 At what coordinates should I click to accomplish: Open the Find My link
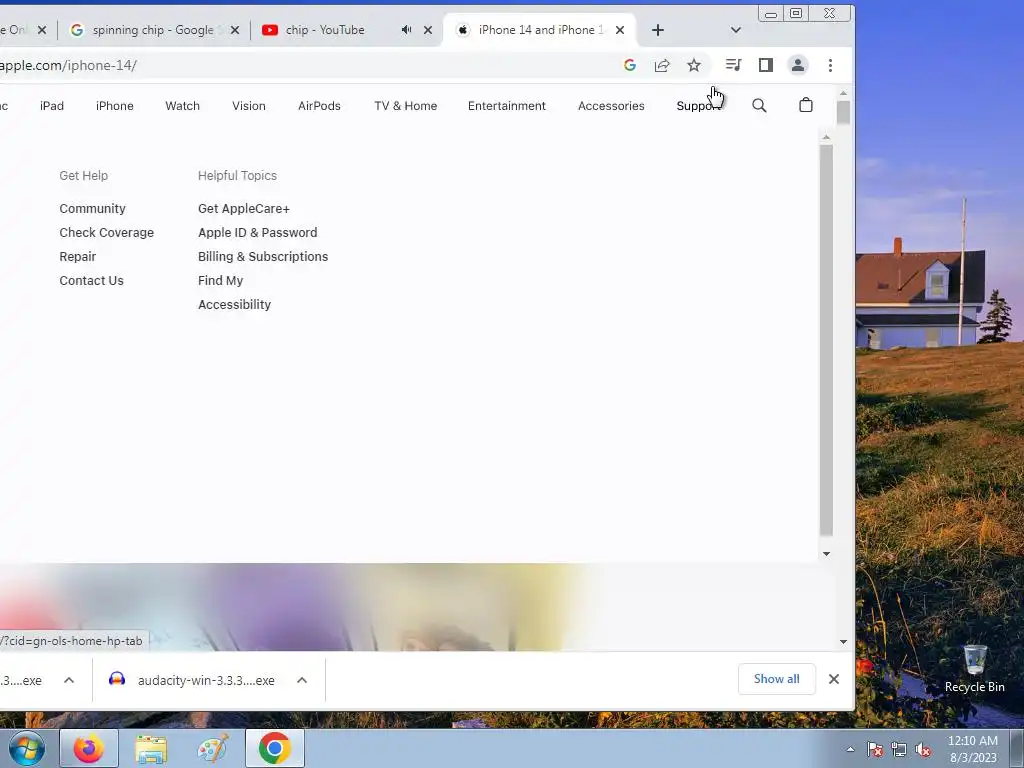[x=220, y=281]
